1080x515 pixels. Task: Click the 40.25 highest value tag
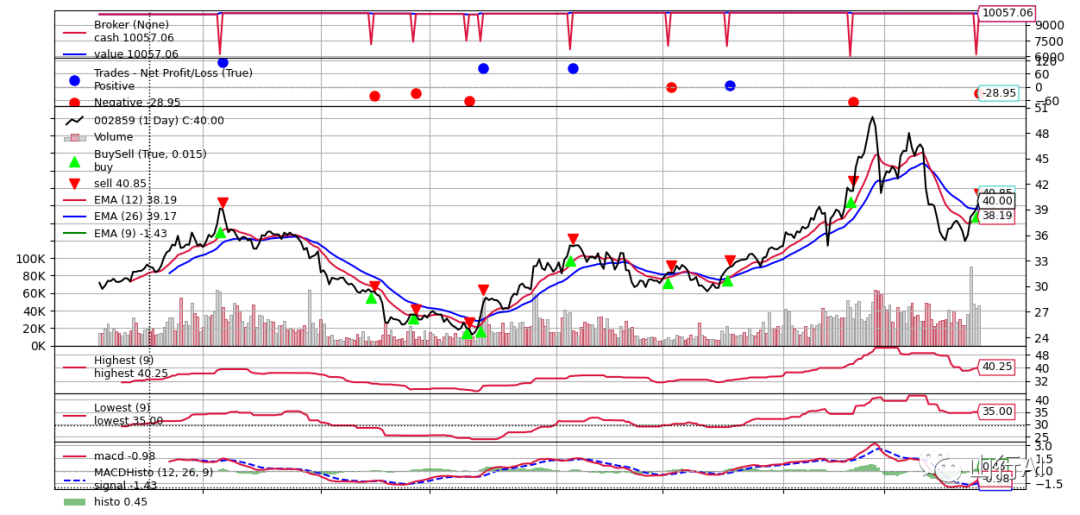click(997, 366)
